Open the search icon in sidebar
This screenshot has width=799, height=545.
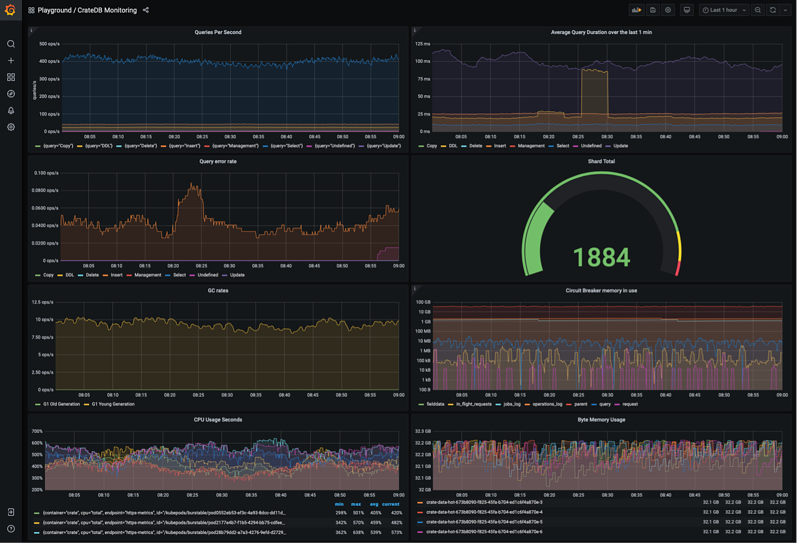[x=11, y=44]
